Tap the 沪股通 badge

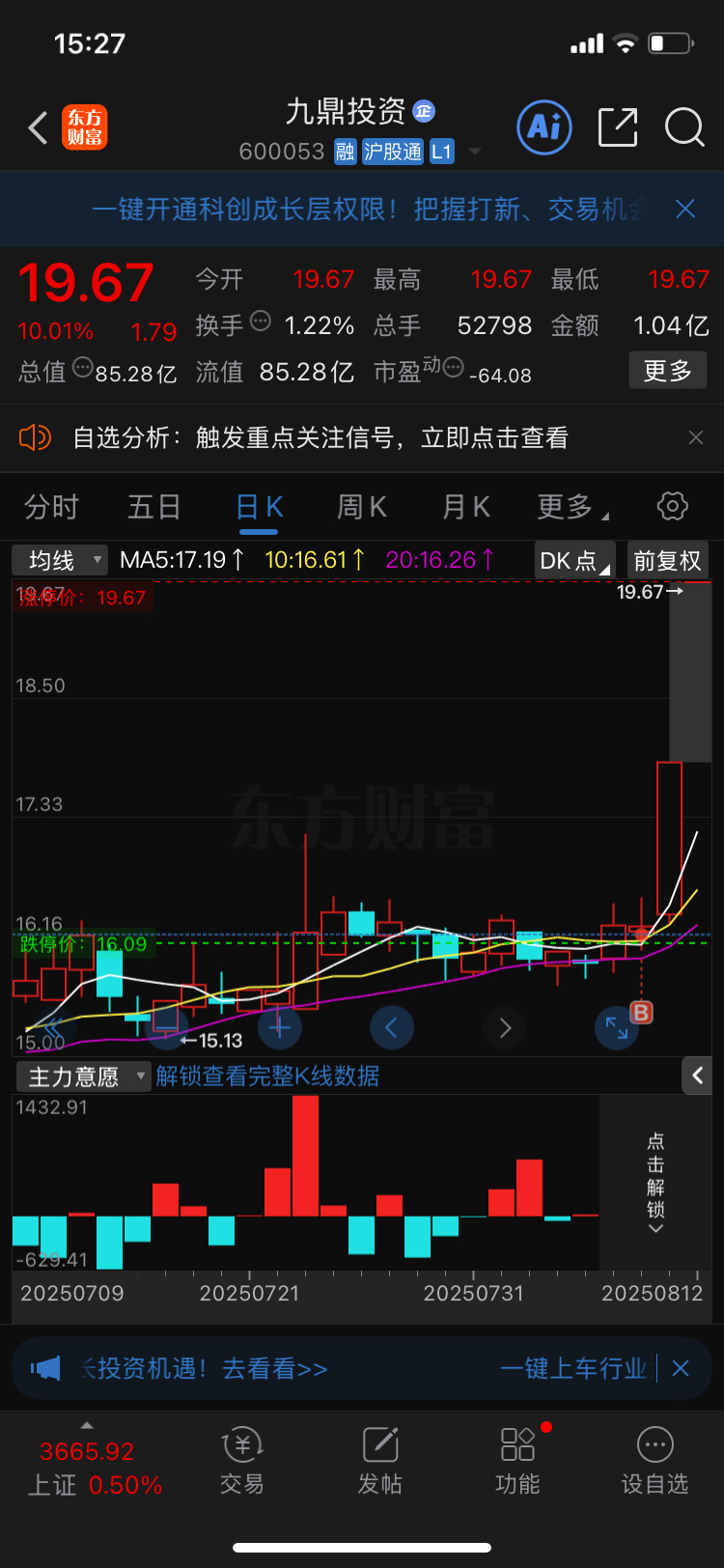pos(393,152)
